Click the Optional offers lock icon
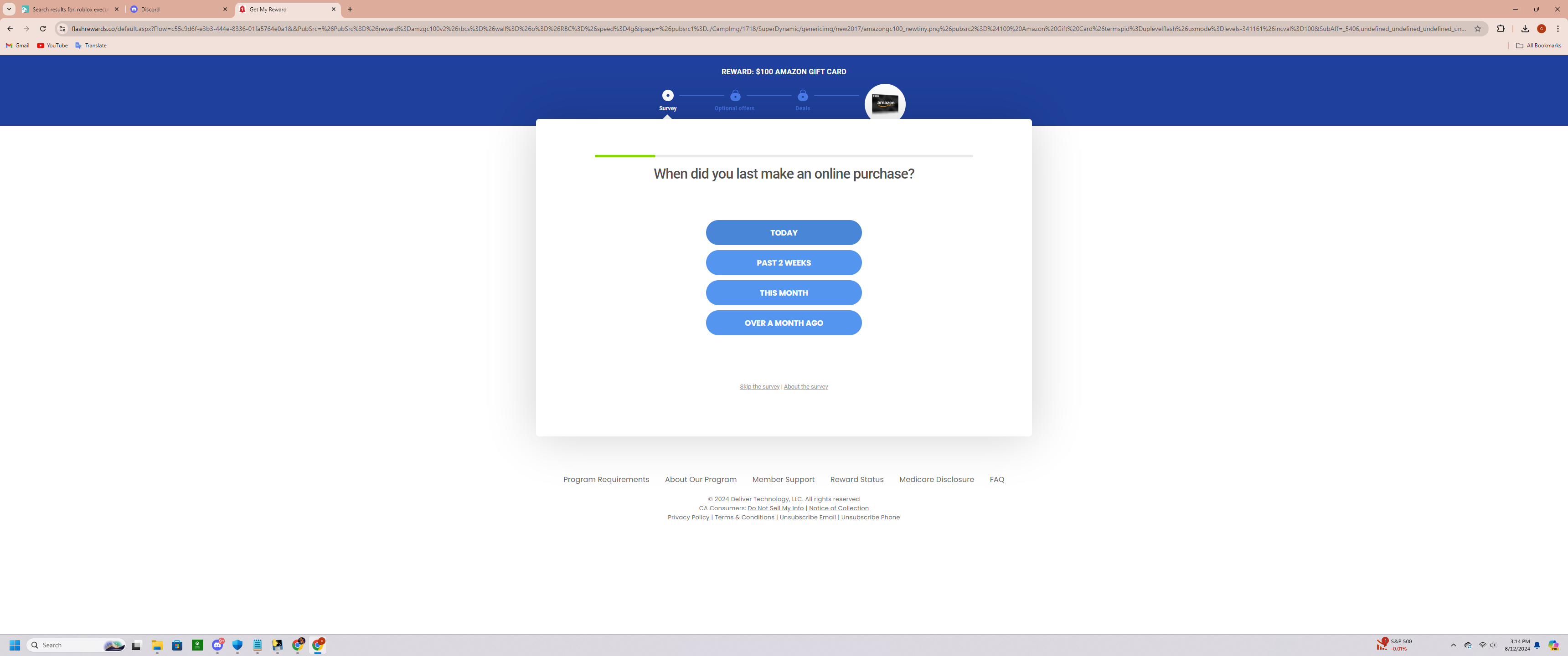1568x656 pixels. 735,96
